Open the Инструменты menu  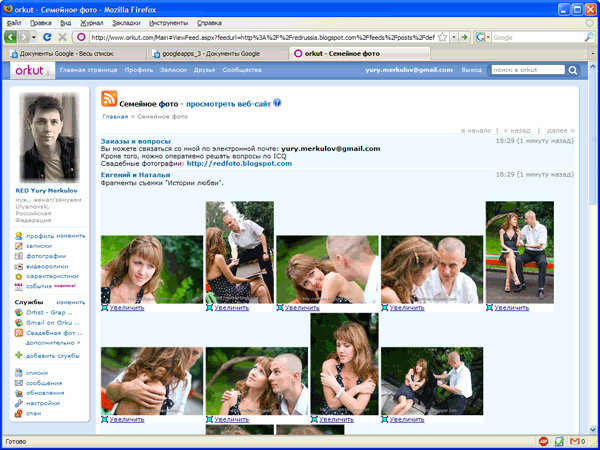pyautogui.click(x=168, y=23)
